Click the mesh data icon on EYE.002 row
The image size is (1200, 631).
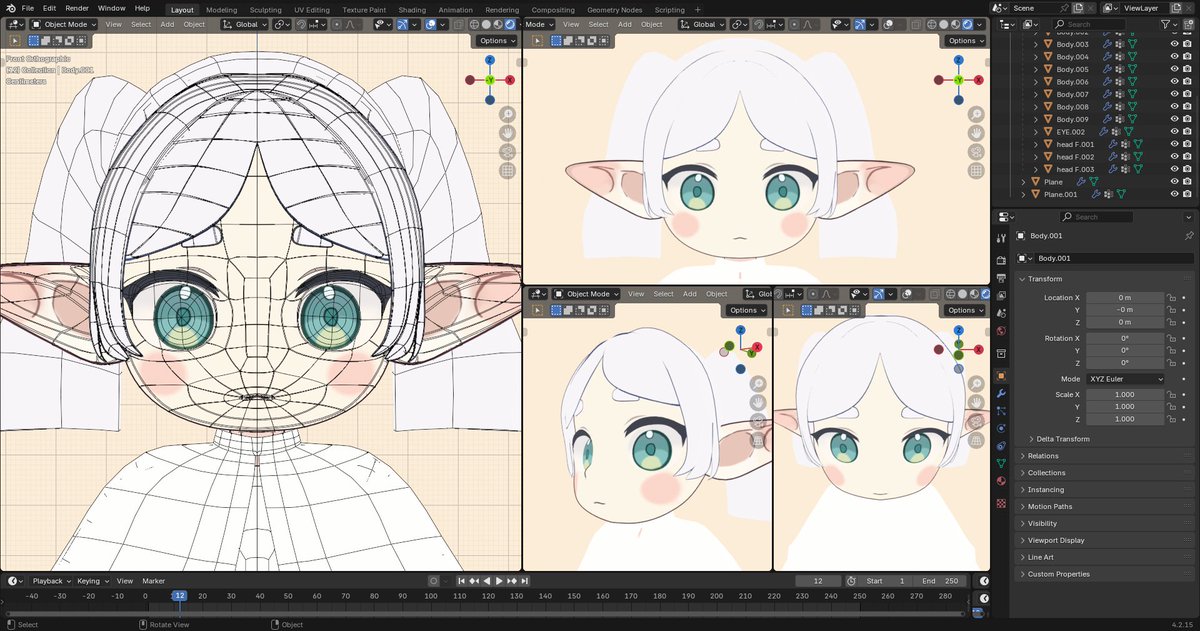[x=1128, y=132]
